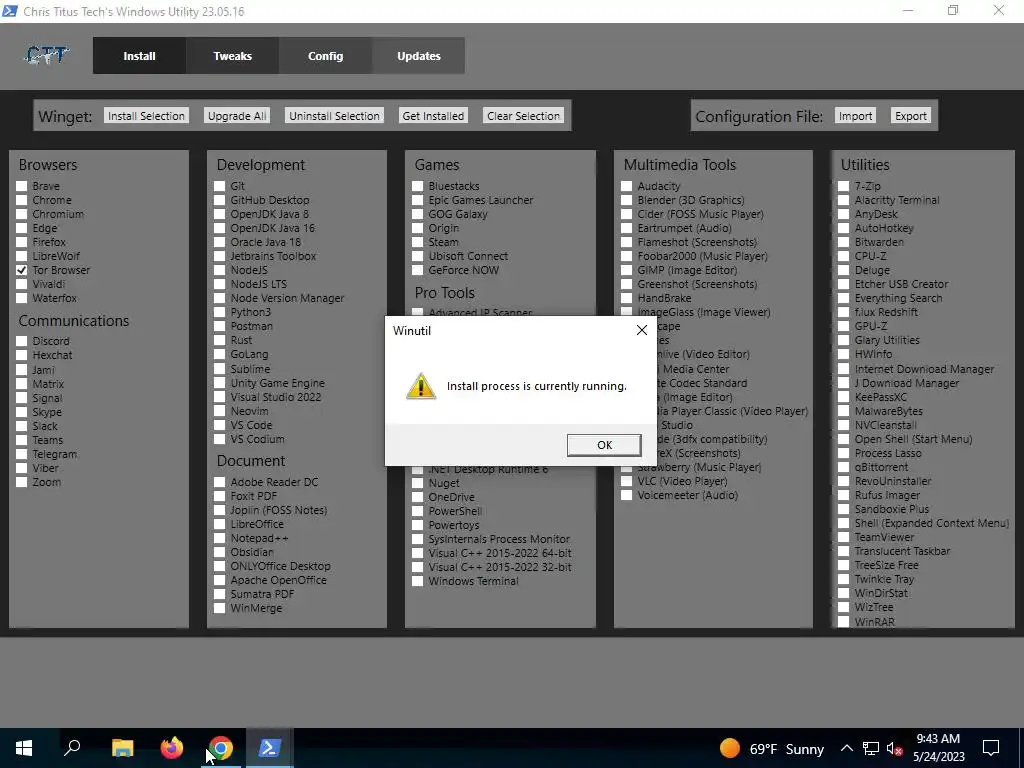Tick the Discord checkbox

22,341
